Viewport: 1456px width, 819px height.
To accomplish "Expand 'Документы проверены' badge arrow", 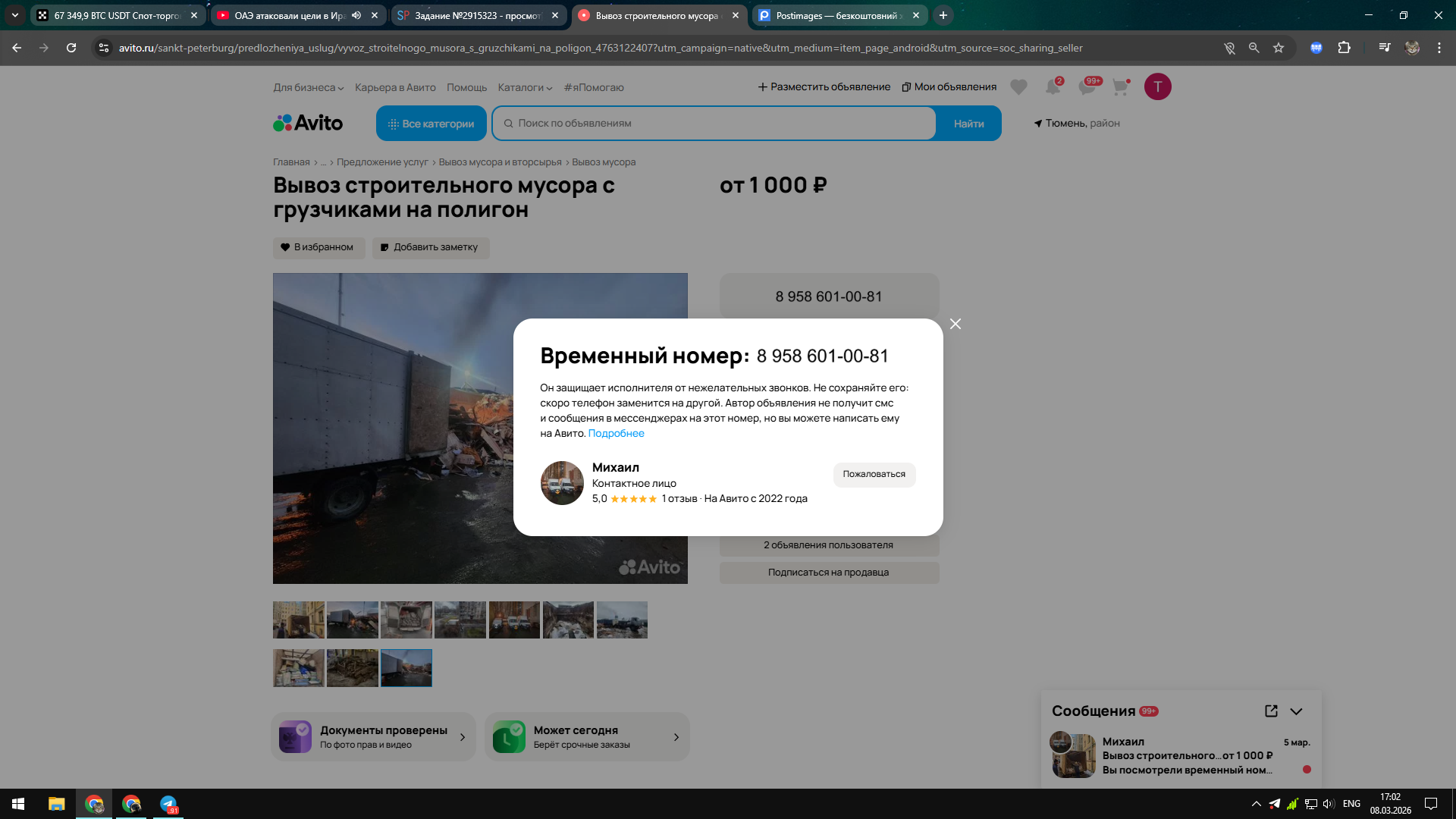I will pyautogui.click(x=463, y=737).
